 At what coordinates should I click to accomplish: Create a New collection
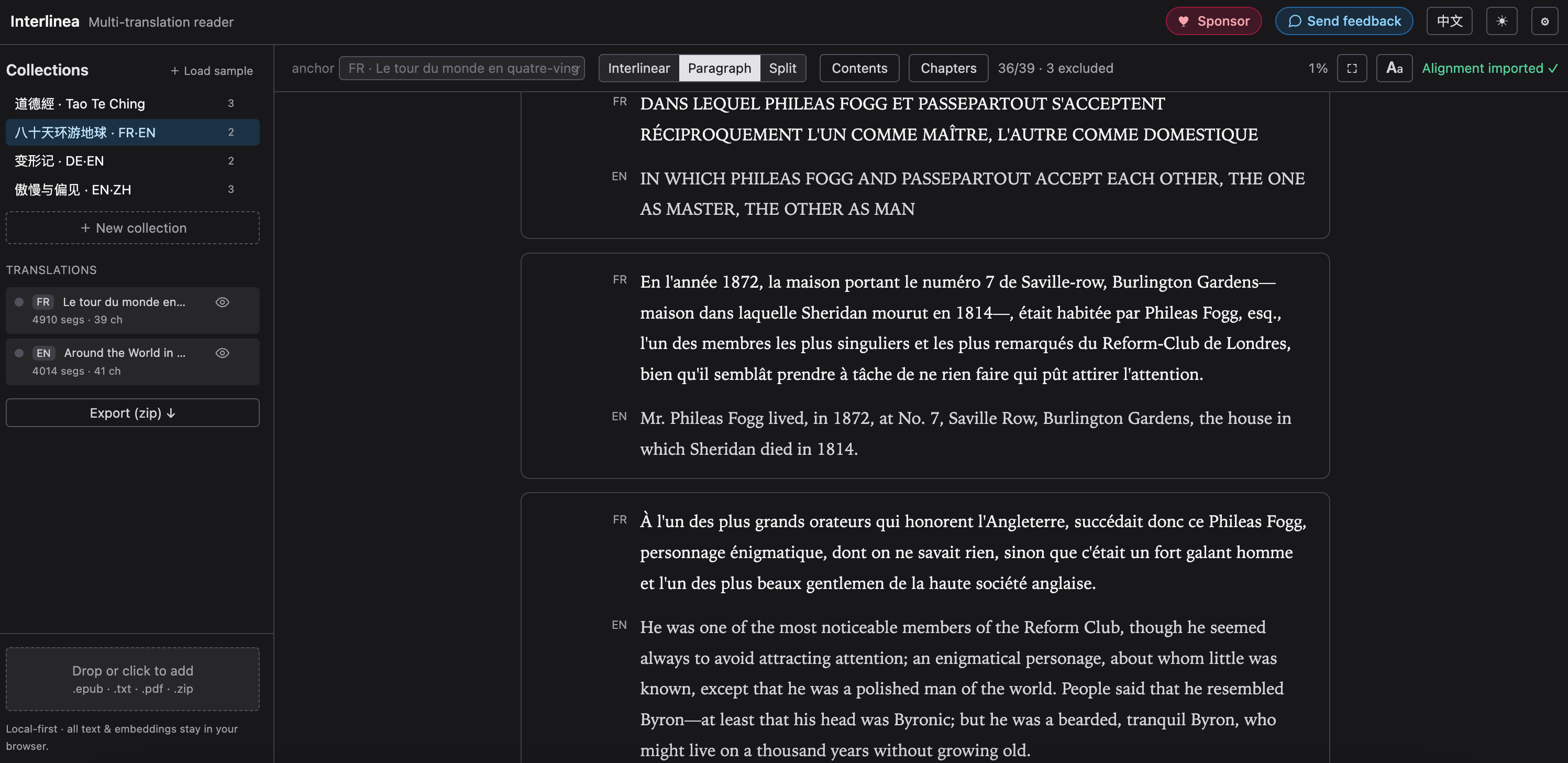[x=132, y=228]
